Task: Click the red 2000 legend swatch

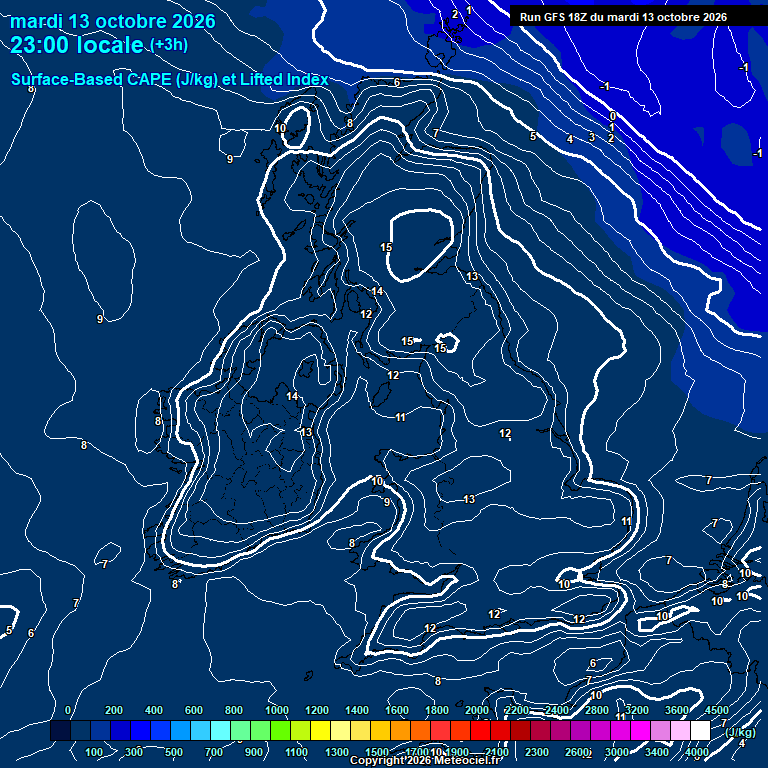Action: (480, 730)
